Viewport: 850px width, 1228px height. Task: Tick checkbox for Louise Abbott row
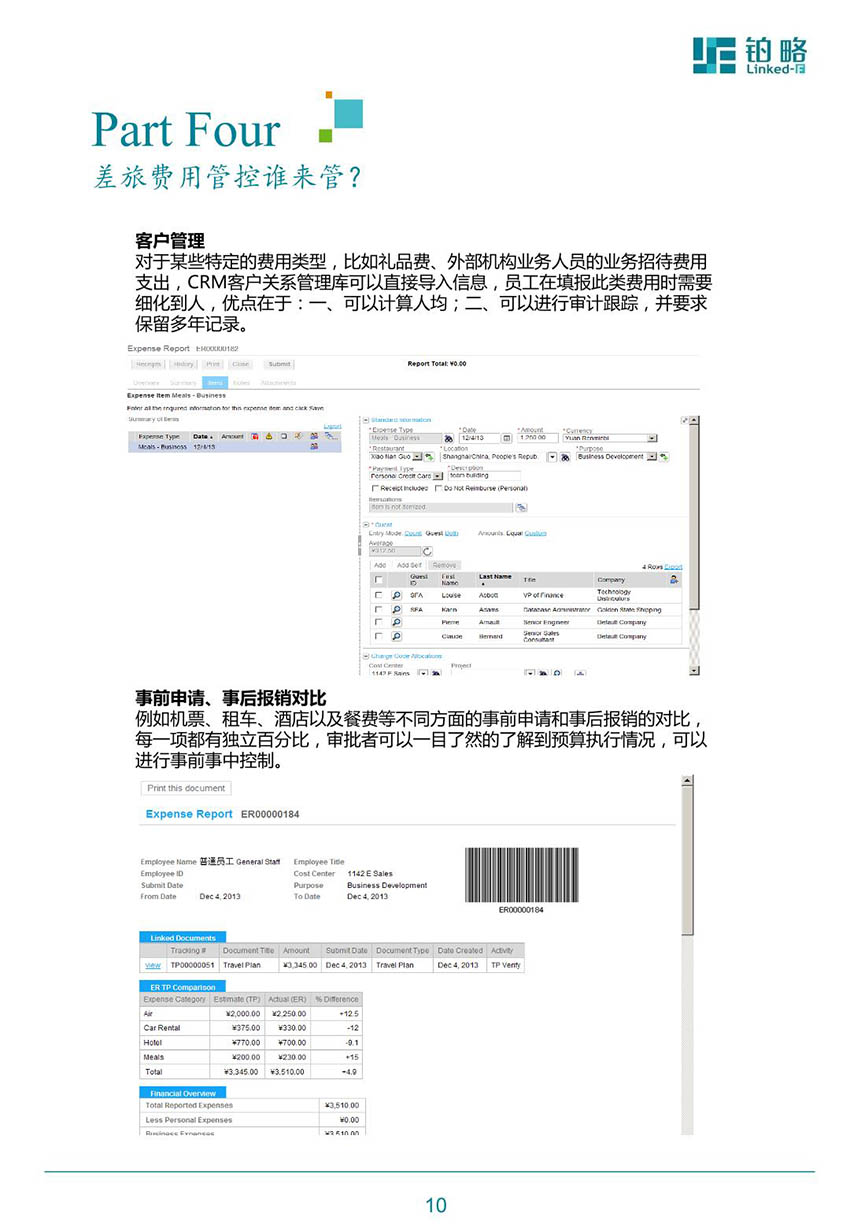click(378, 595)
